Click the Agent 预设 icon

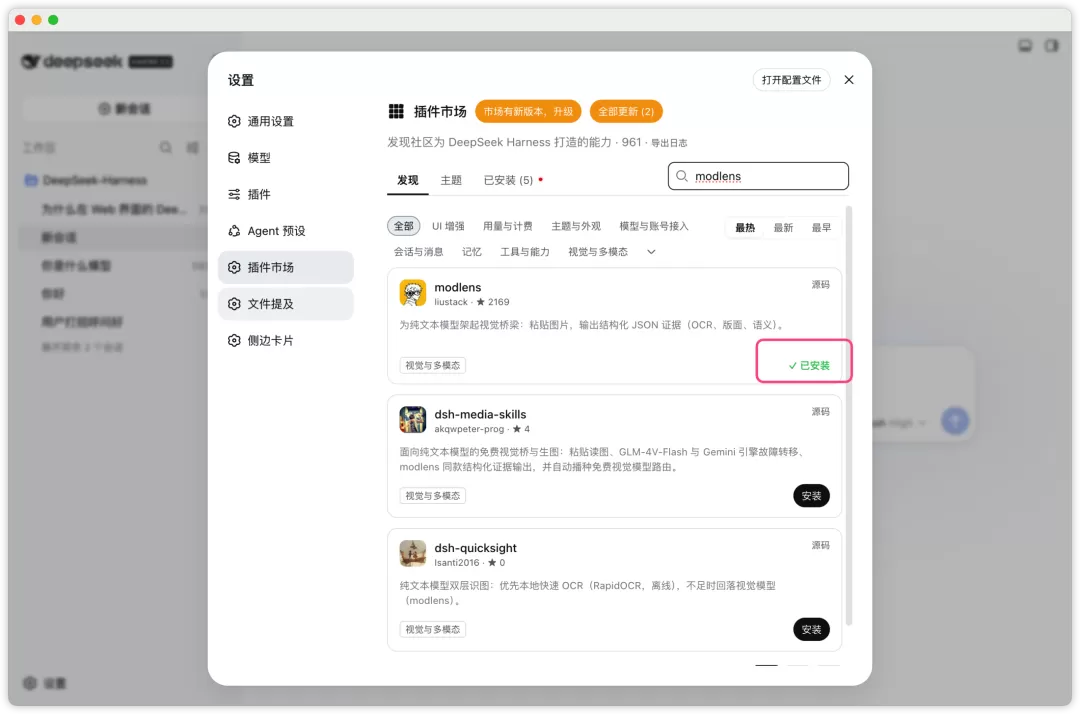[x=234, y=231]
